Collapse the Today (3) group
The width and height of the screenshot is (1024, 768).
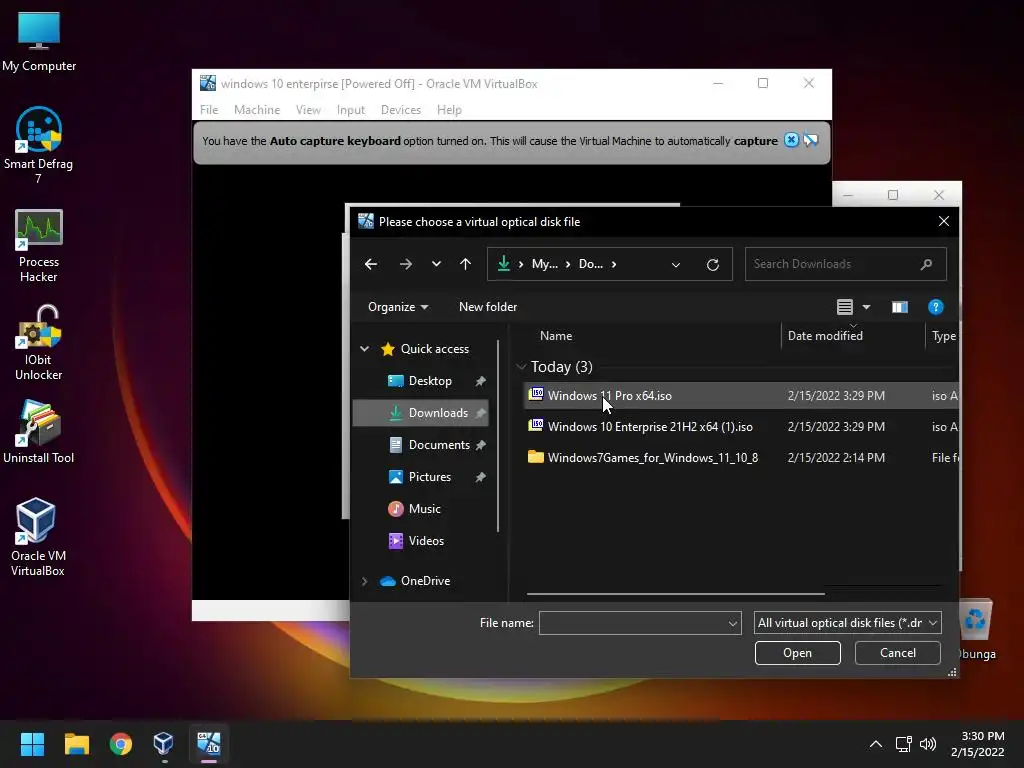coord(520,367)
